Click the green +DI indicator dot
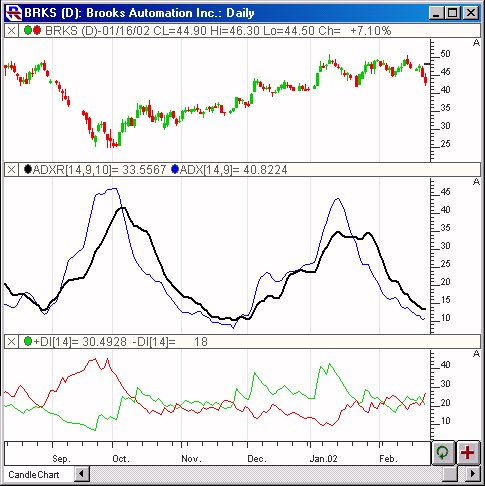Viewport: 485px width, 486px height. 28,341
